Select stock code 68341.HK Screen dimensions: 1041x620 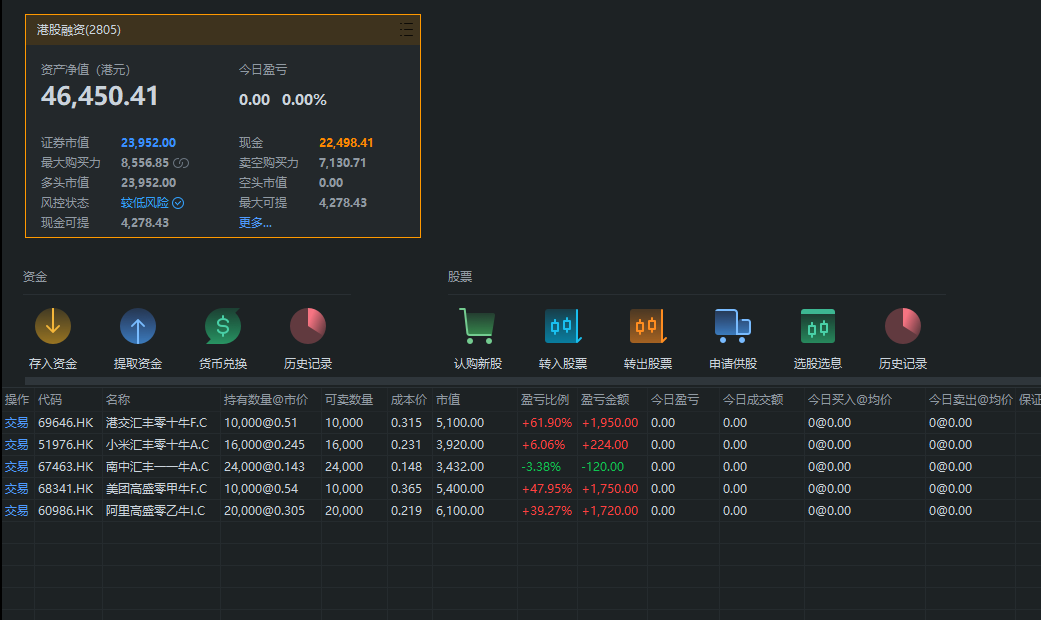click(x=66, y=489)
